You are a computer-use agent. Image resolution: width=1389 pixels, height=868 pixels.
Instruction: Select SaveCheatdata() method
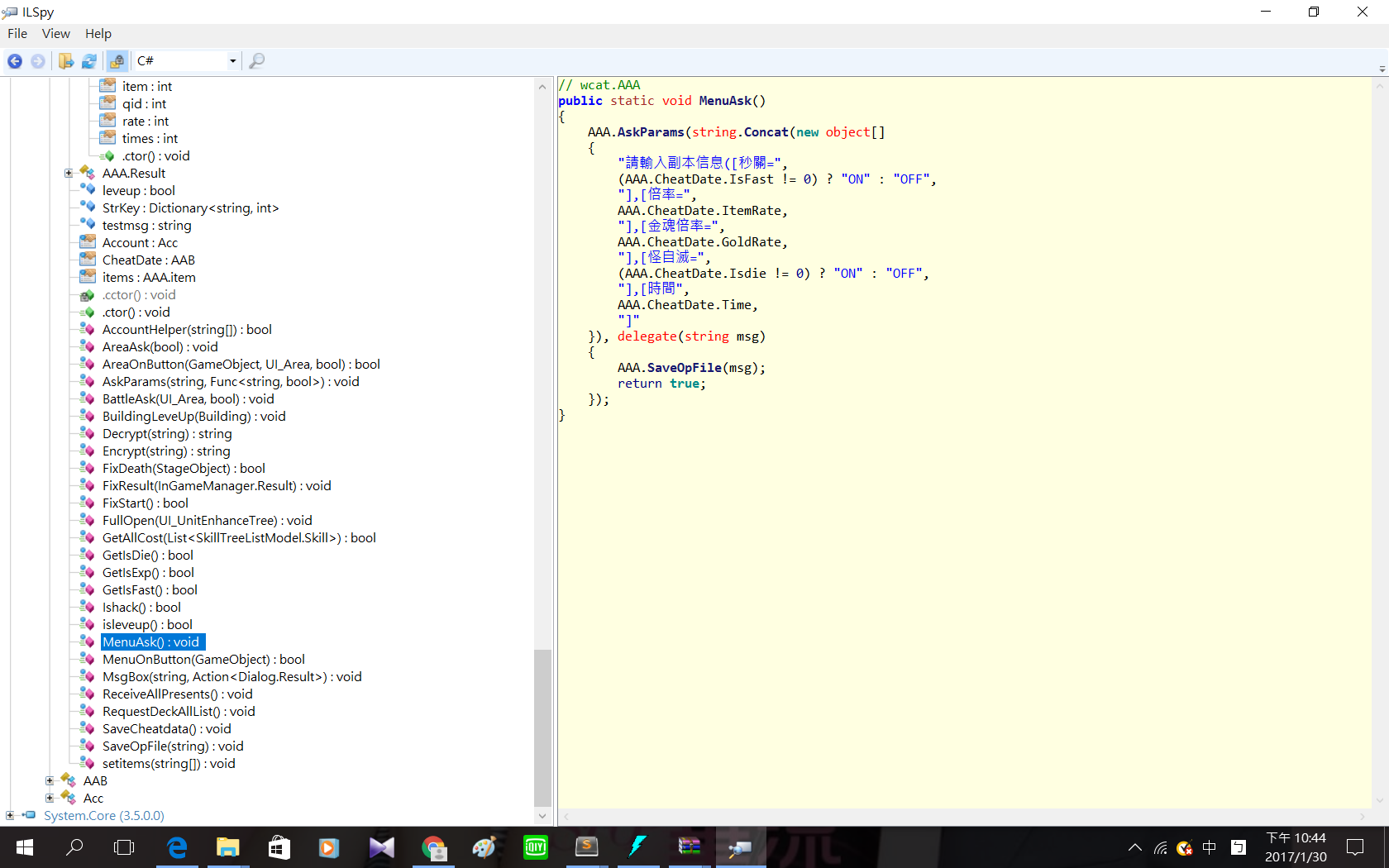(x=166, y=729)
